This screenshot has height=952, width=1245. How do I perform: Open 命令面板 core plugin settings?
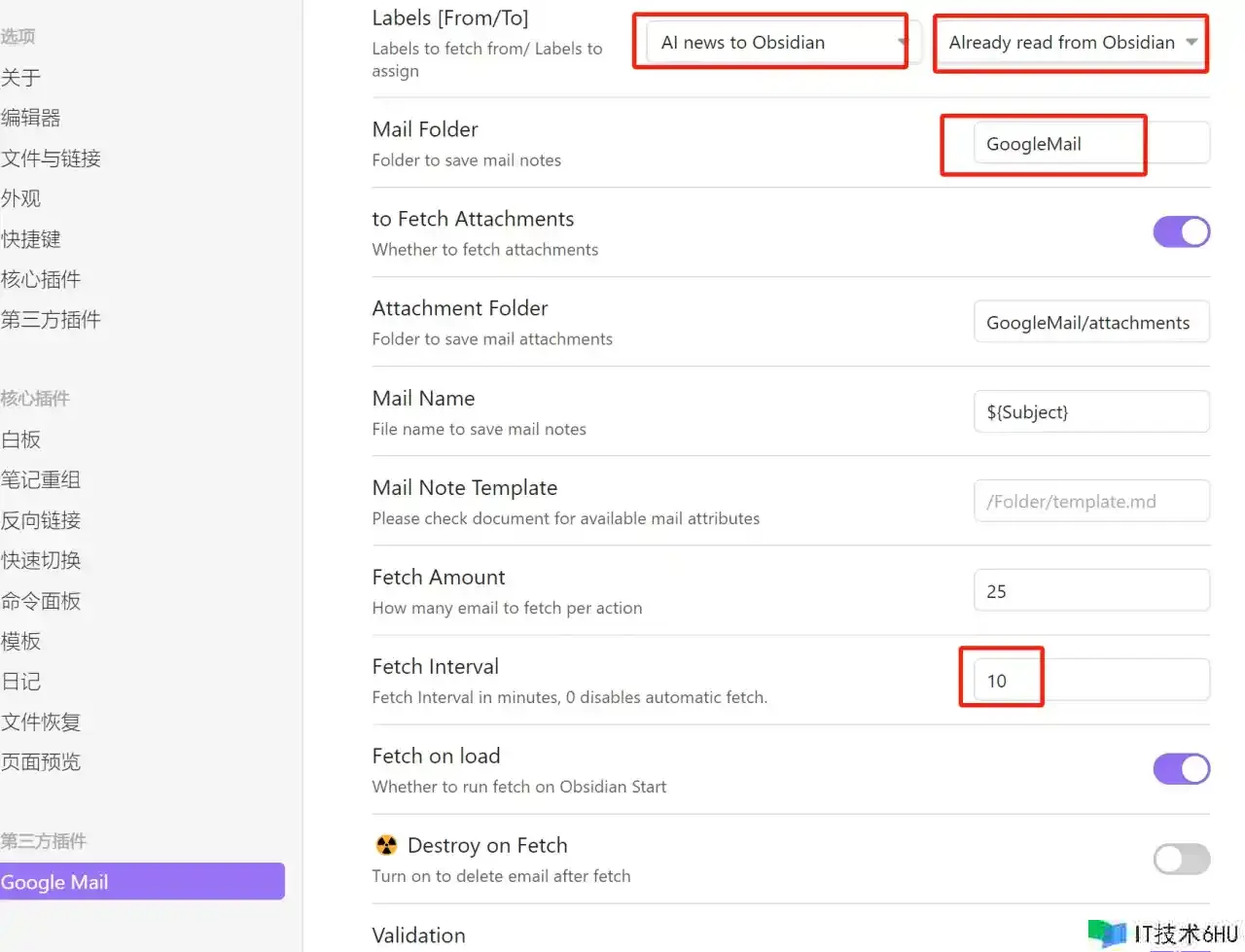41,601
